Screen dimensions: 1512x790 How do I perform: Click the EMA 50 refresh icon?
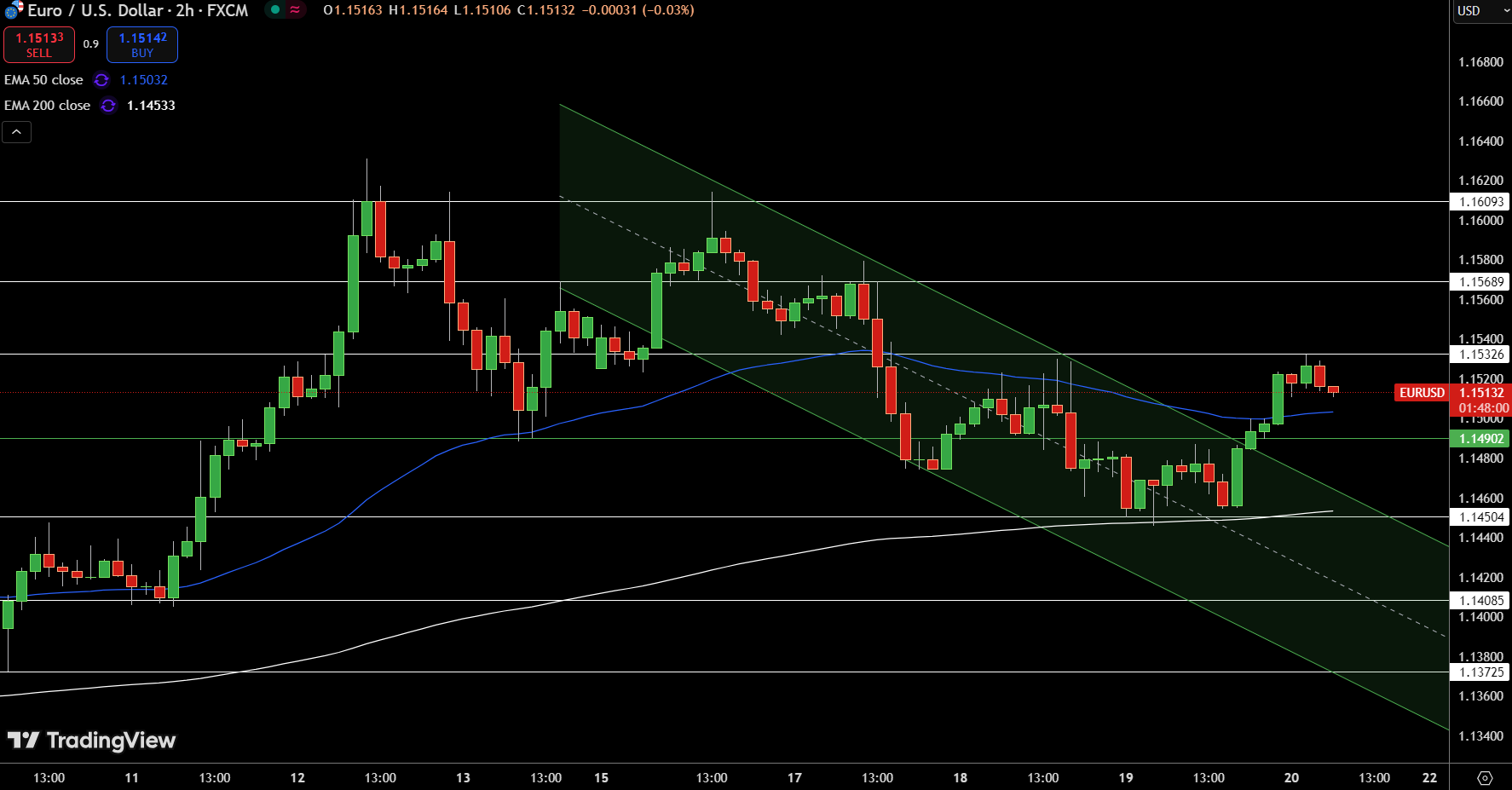pos(101,80)
